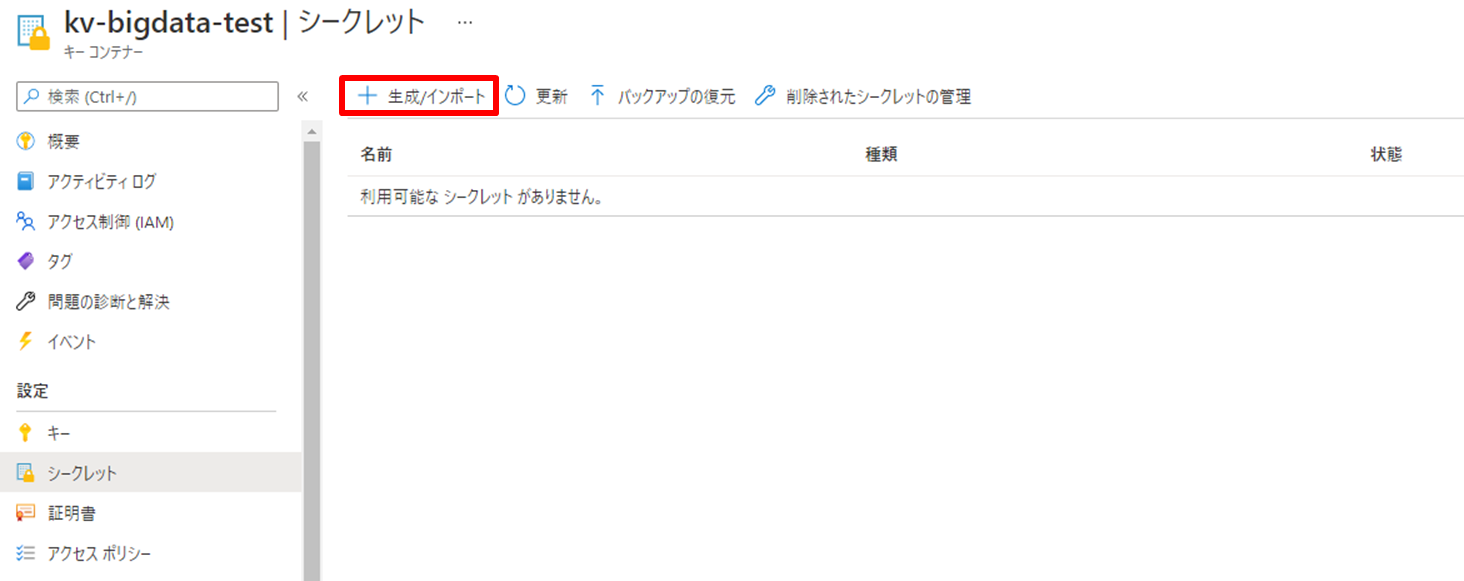The height and width of the screenshot is (581, 1464).
Task: Click the 種類 column header
Action: pyautogui.click(x=881, y=155)
